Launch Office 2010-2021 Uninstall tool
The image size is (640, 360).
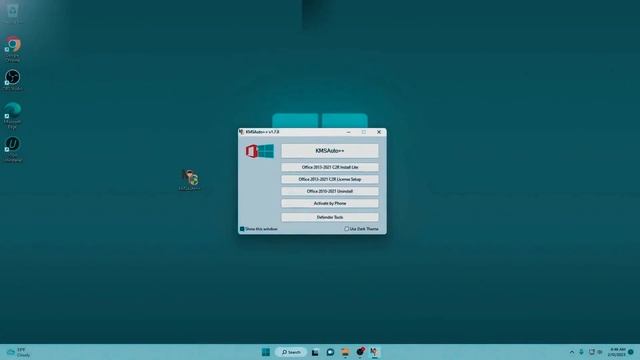[330, 191]
